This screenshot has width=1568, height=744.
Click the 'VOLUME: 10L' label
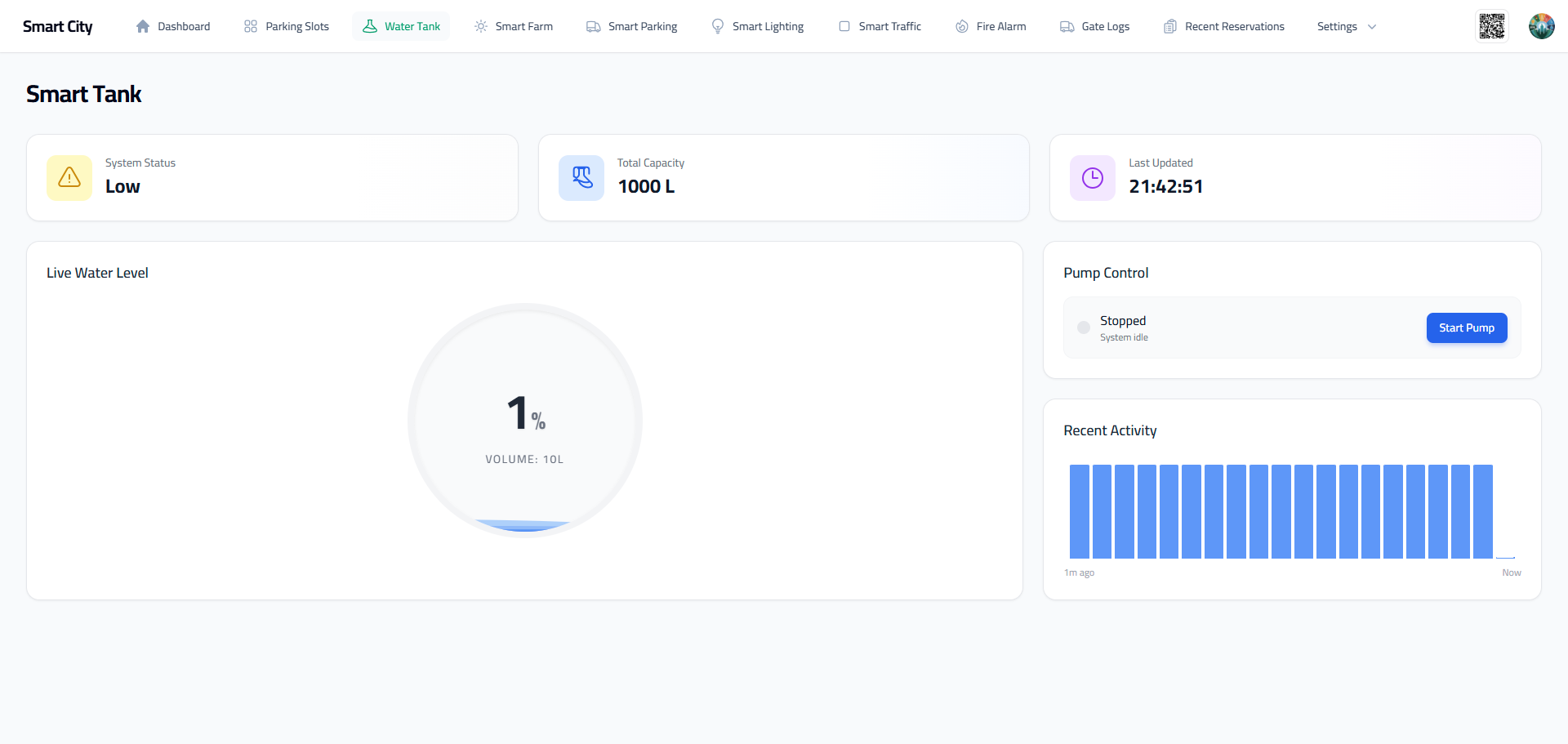click(524, 459)
